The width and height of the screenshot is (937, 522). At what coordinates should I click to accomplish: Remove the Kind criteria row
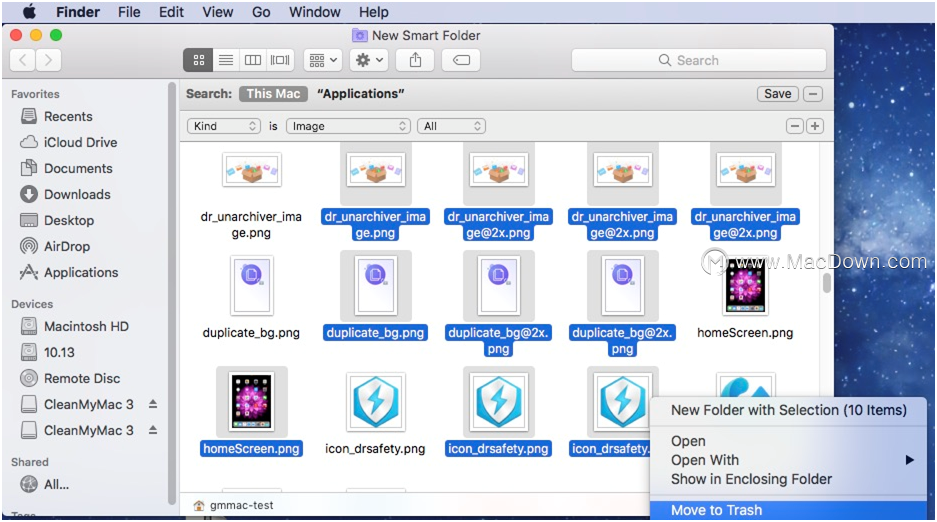point(795,126)
